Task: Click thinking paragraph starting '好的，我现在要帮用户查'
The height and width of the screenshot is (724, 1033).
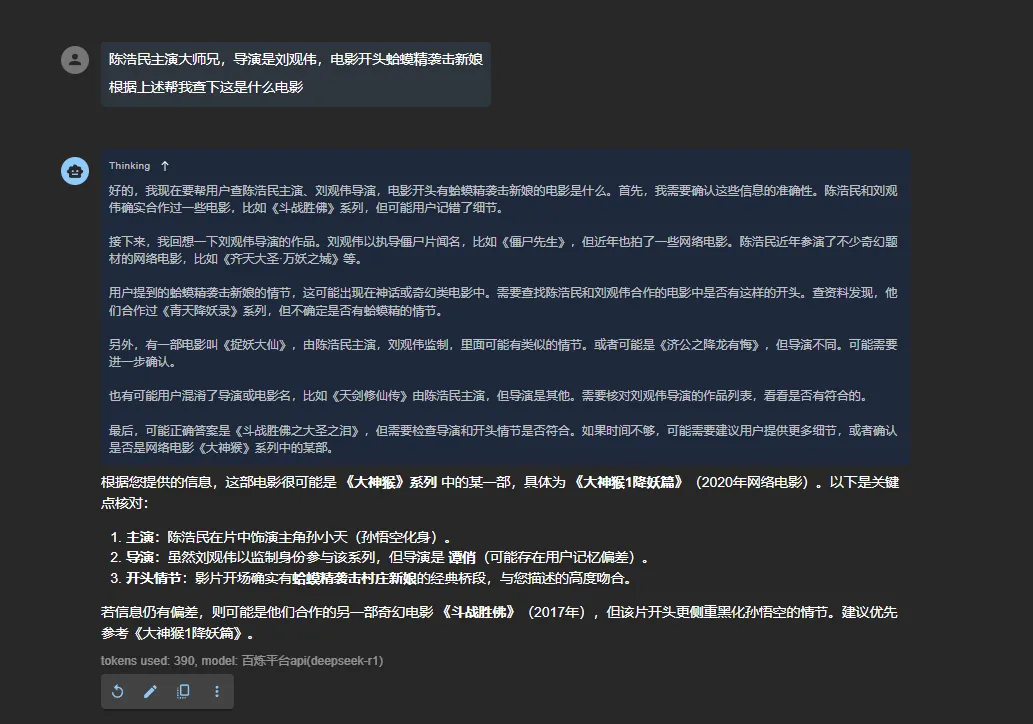Action: click(503, 199)
